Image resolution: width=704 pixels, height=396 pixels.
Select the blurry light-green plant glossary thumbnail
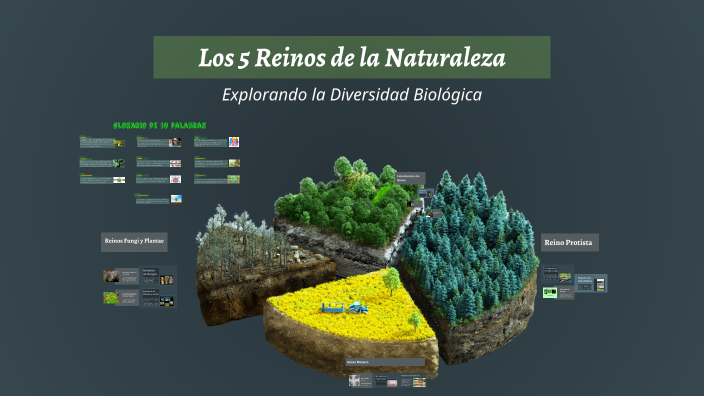coord(234,163)
